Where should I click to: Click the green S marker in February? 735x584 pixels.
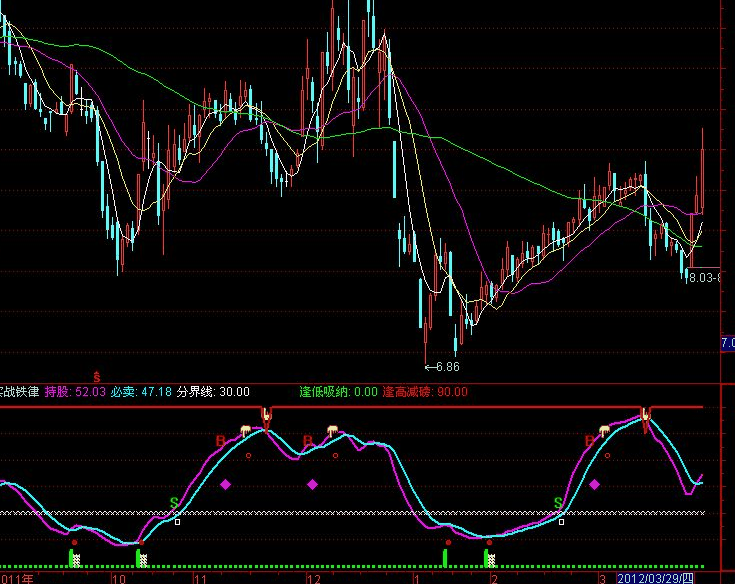558,503
